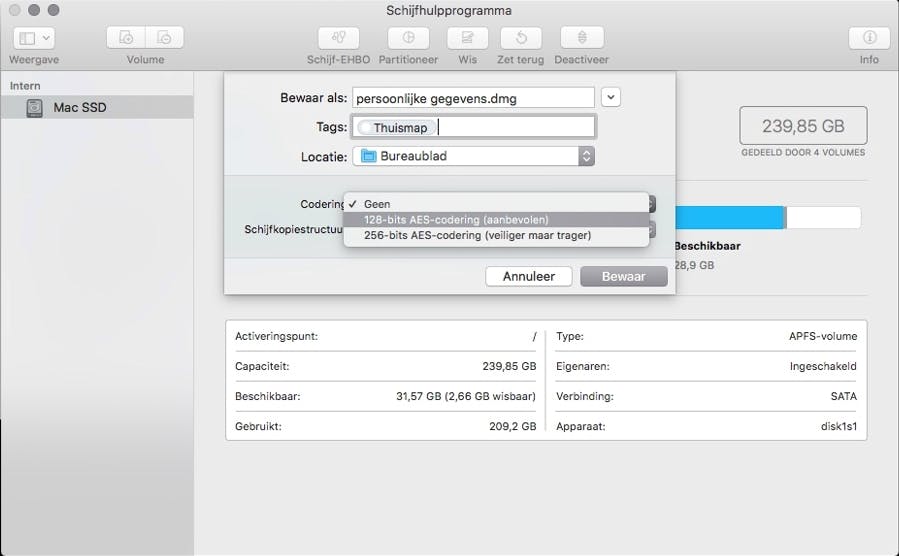Select 128-bits AES-codering option

click(x=456, y=220)
